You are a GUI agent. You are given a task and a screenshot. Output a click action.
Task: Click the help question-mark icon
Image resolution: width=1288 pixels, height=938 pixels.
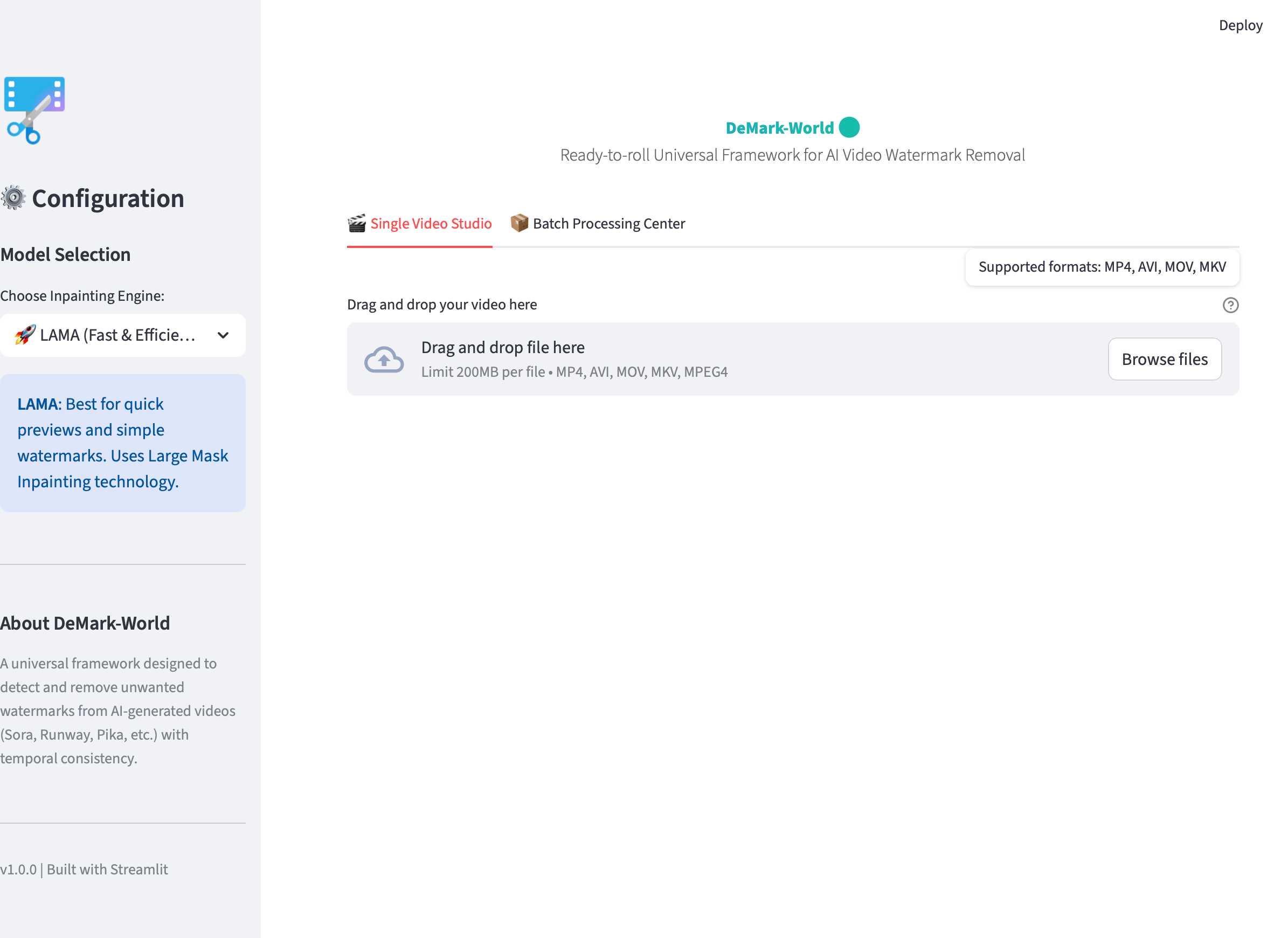coord(1230,305)
